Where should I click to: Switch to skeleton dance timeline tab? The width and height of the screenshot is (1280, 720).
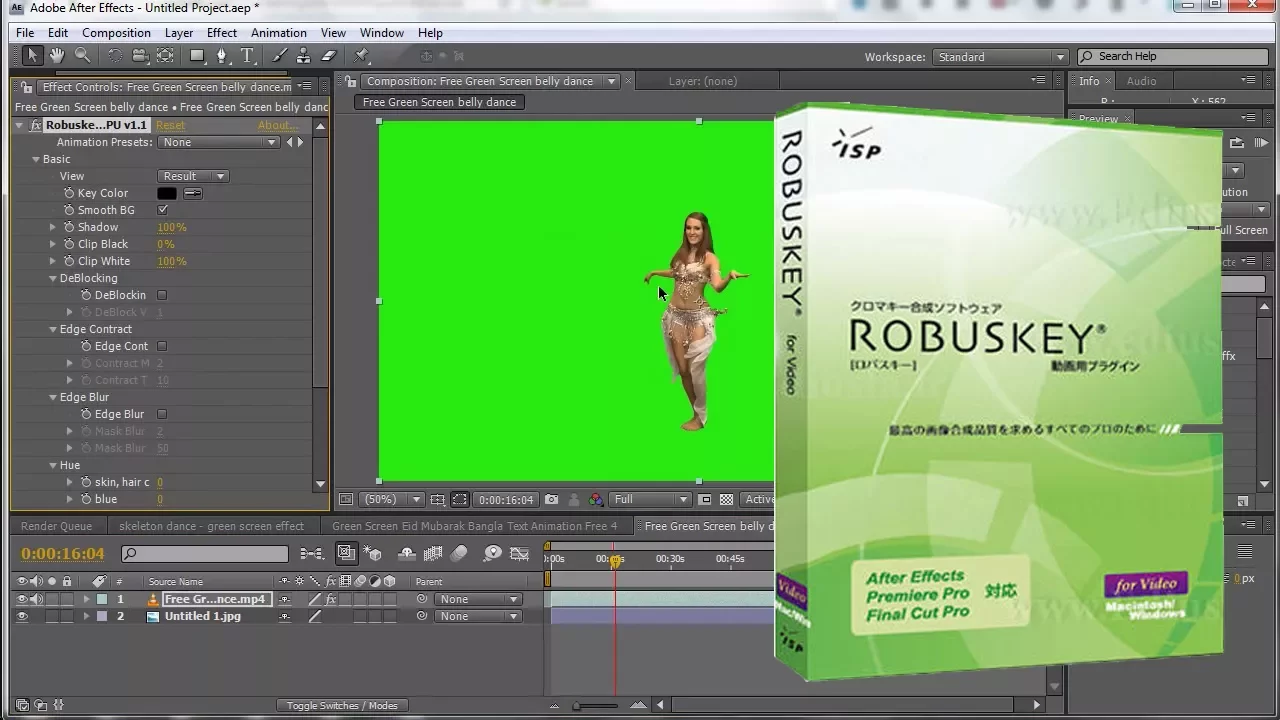211,526
